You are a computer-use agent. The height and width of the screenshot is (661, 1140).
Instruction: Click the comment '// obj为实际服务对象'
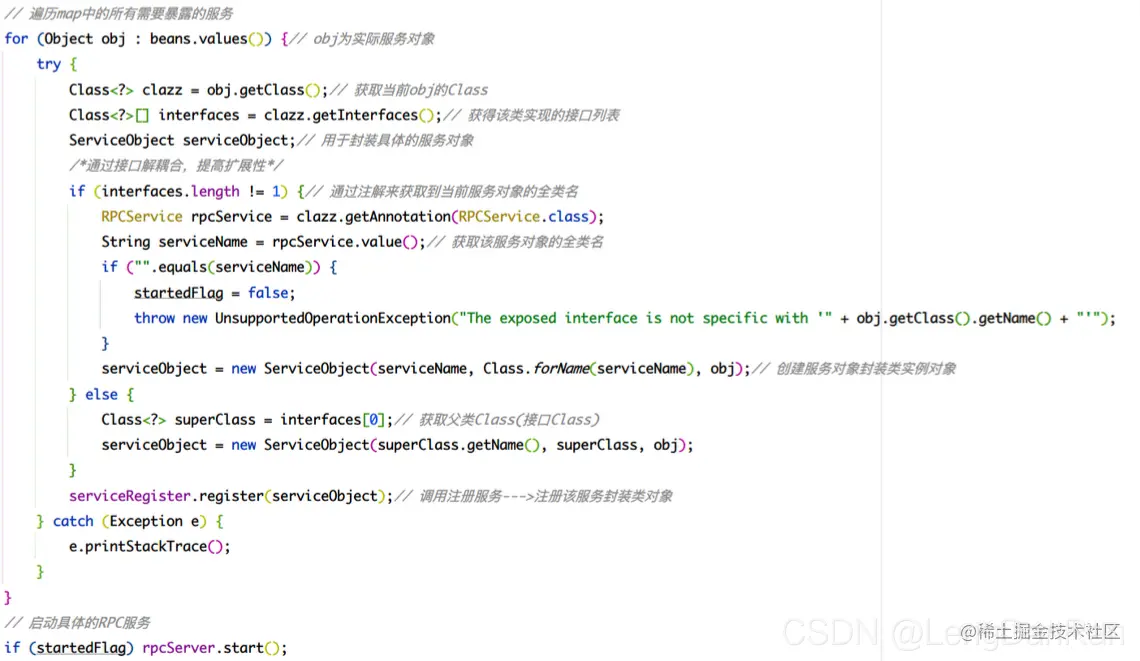coord(361,39)
